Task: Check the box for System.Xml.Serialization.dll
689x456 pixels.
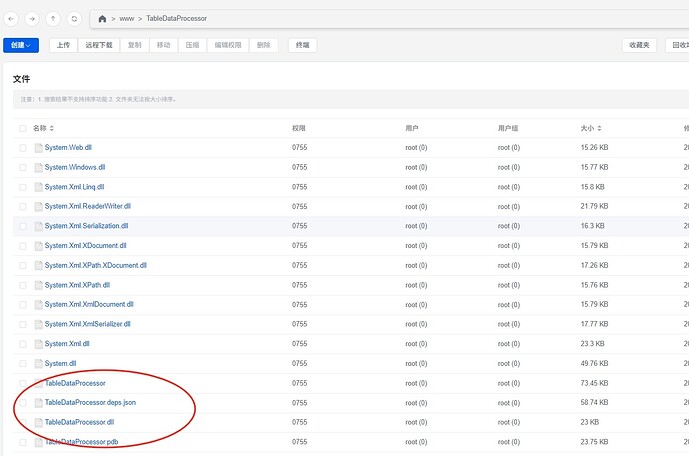Action: pyautogui.click(x=22, y=226)
